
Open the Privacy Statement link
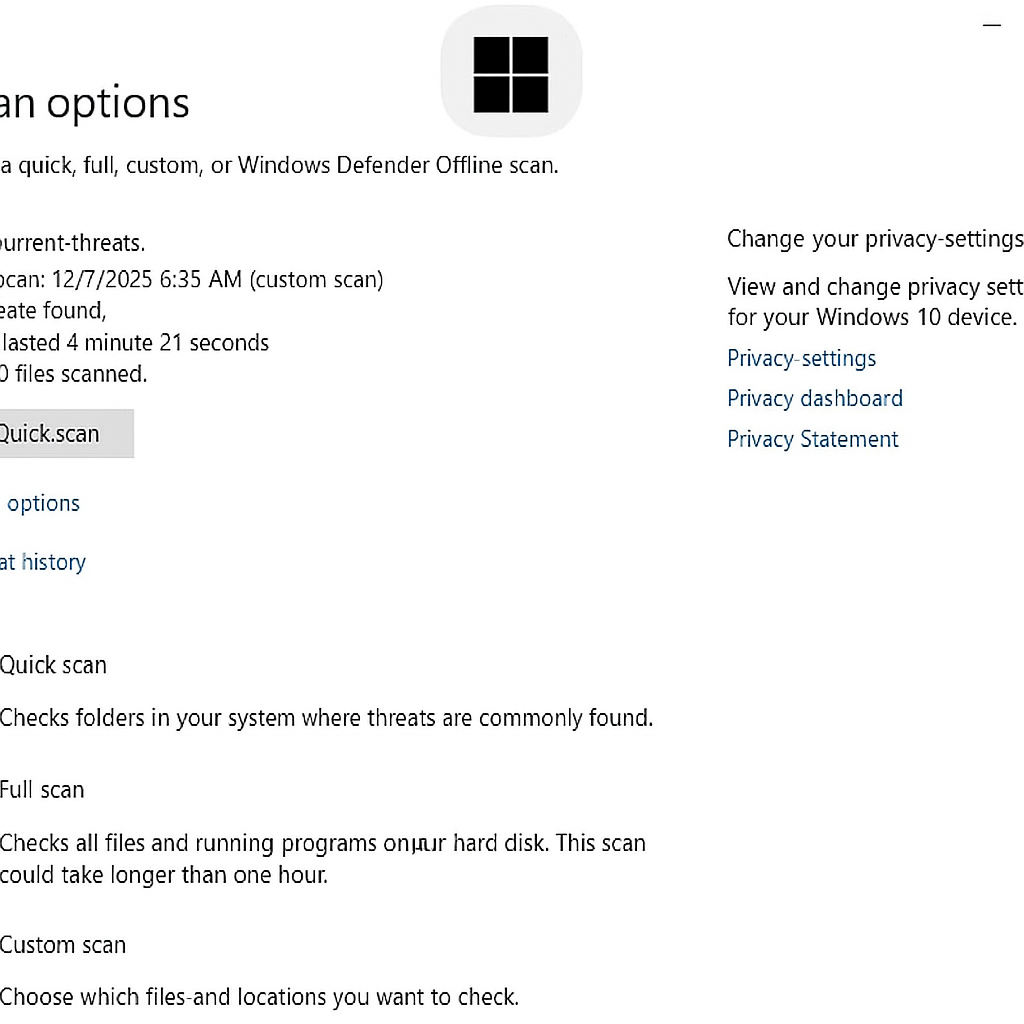click(813, 439)
